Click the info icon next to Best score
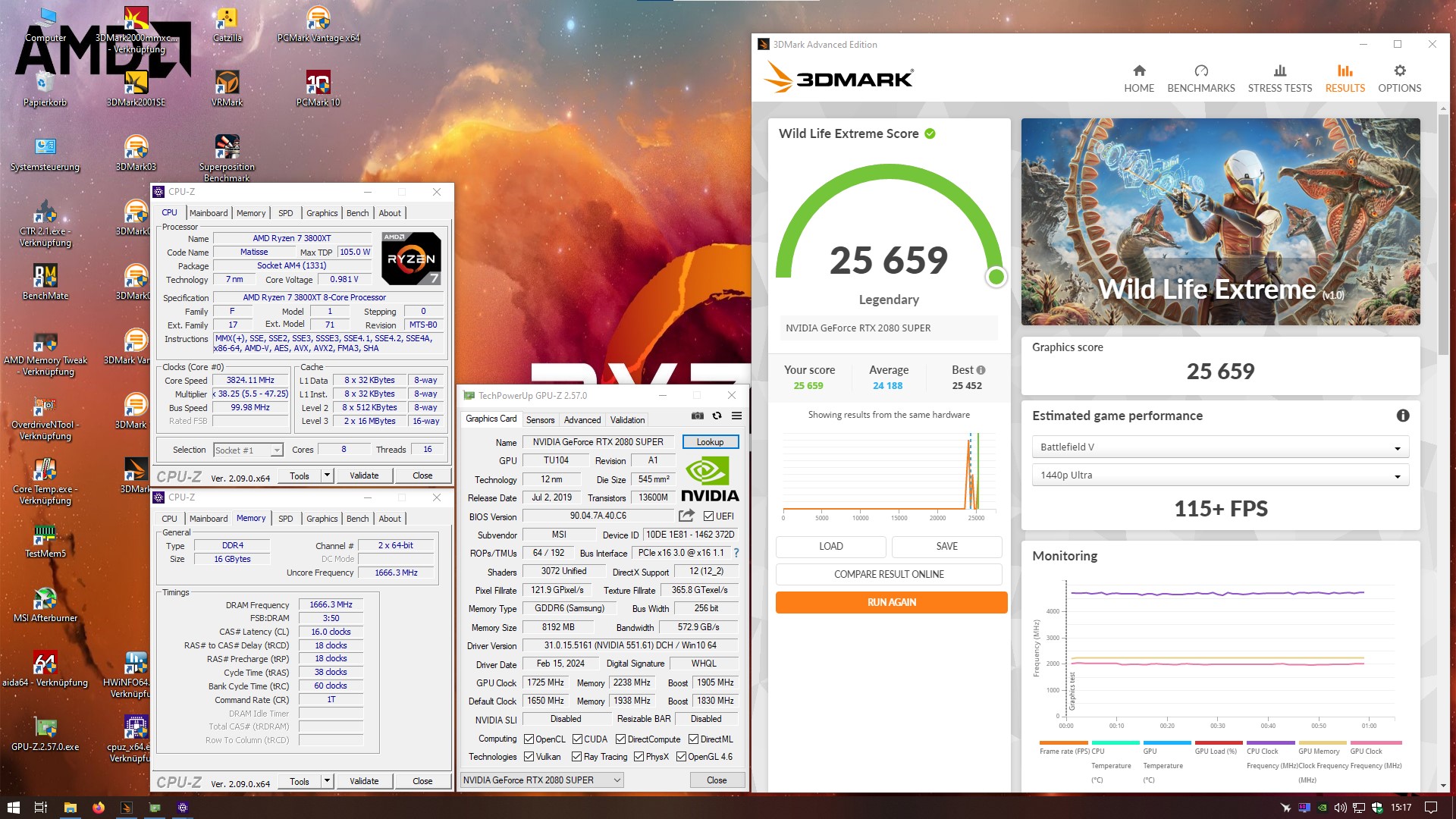Screen dimensions: 1456x819 [x=981, y=370]
